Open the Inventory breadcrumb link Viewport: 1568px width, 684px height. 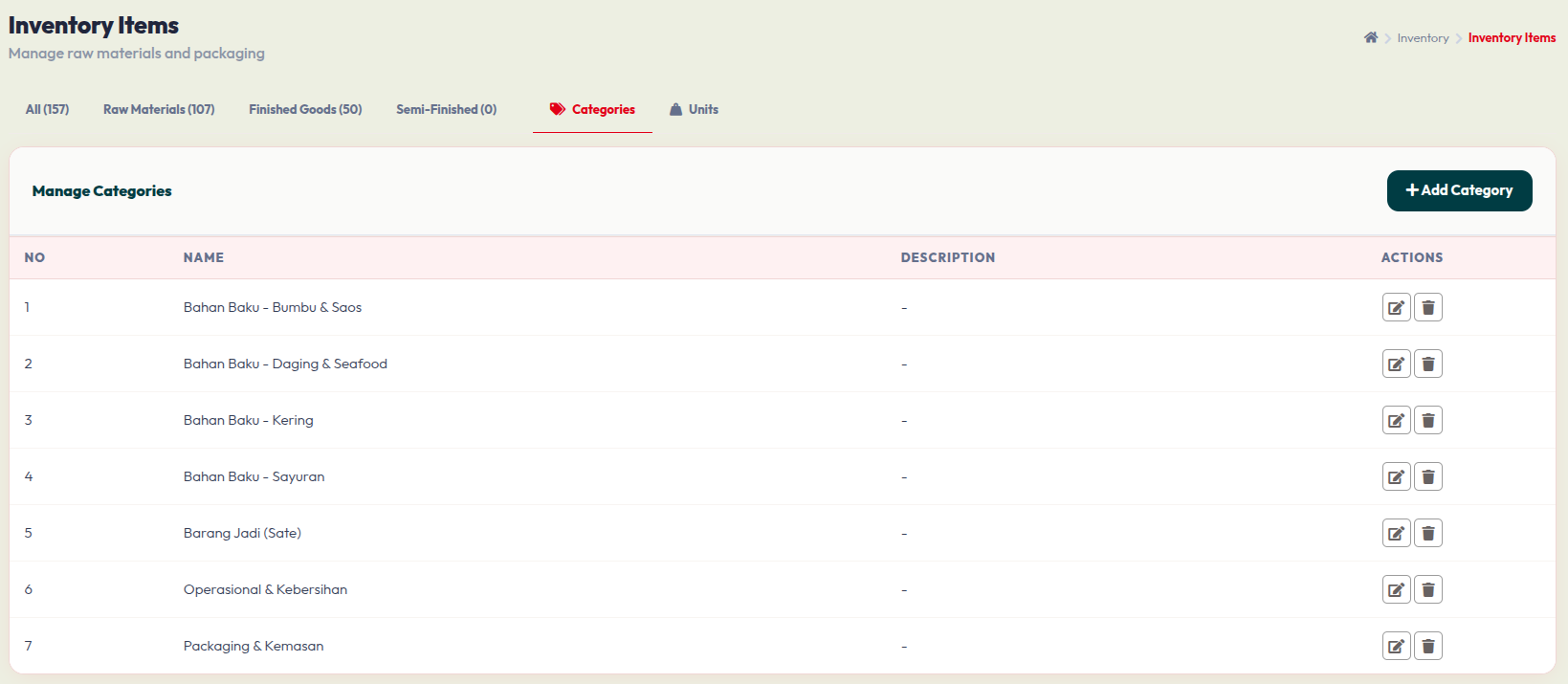pyautogui.click(x=1423, y=38)
